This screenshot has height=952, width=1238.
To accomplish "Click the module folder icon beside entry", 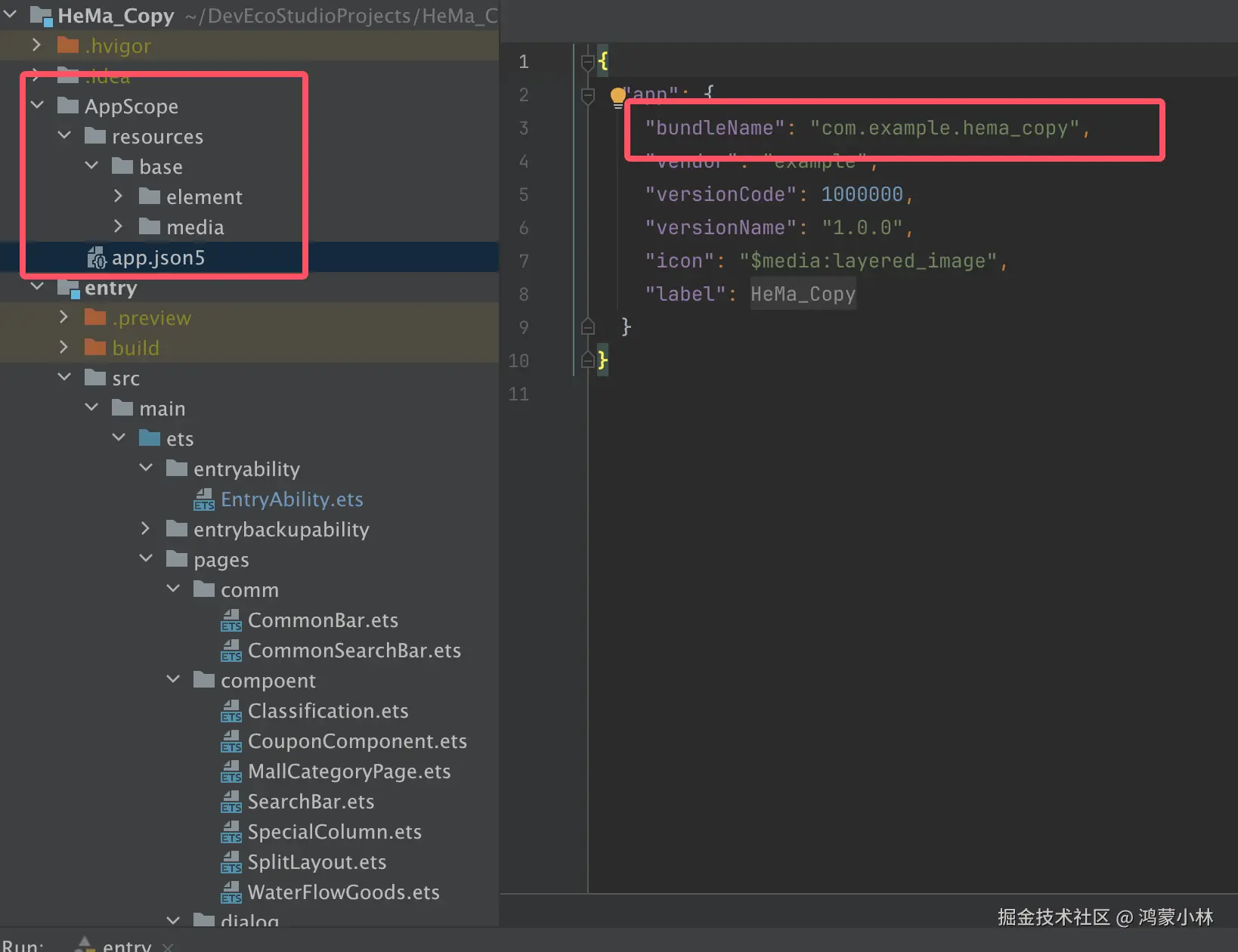I will 69,288.
